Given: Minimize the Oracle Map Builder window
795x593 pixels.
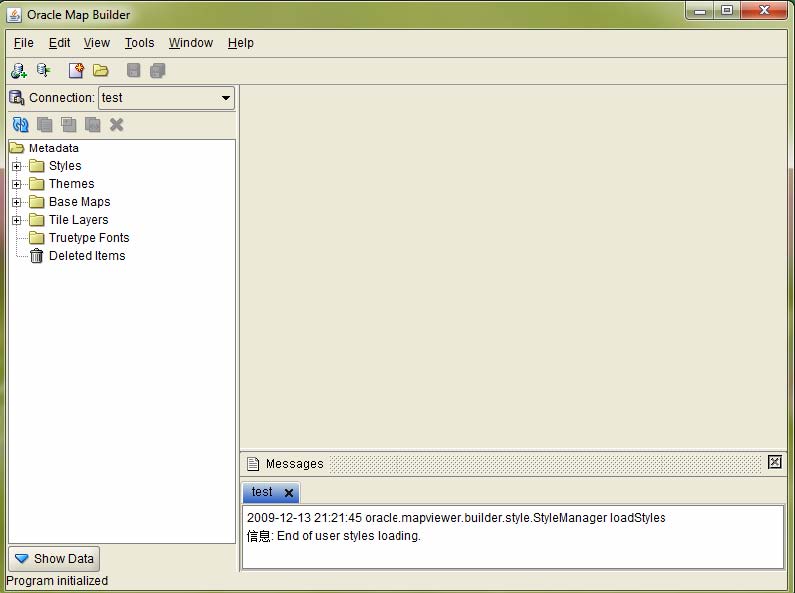Looking at the screenshot, I should 700,11.
